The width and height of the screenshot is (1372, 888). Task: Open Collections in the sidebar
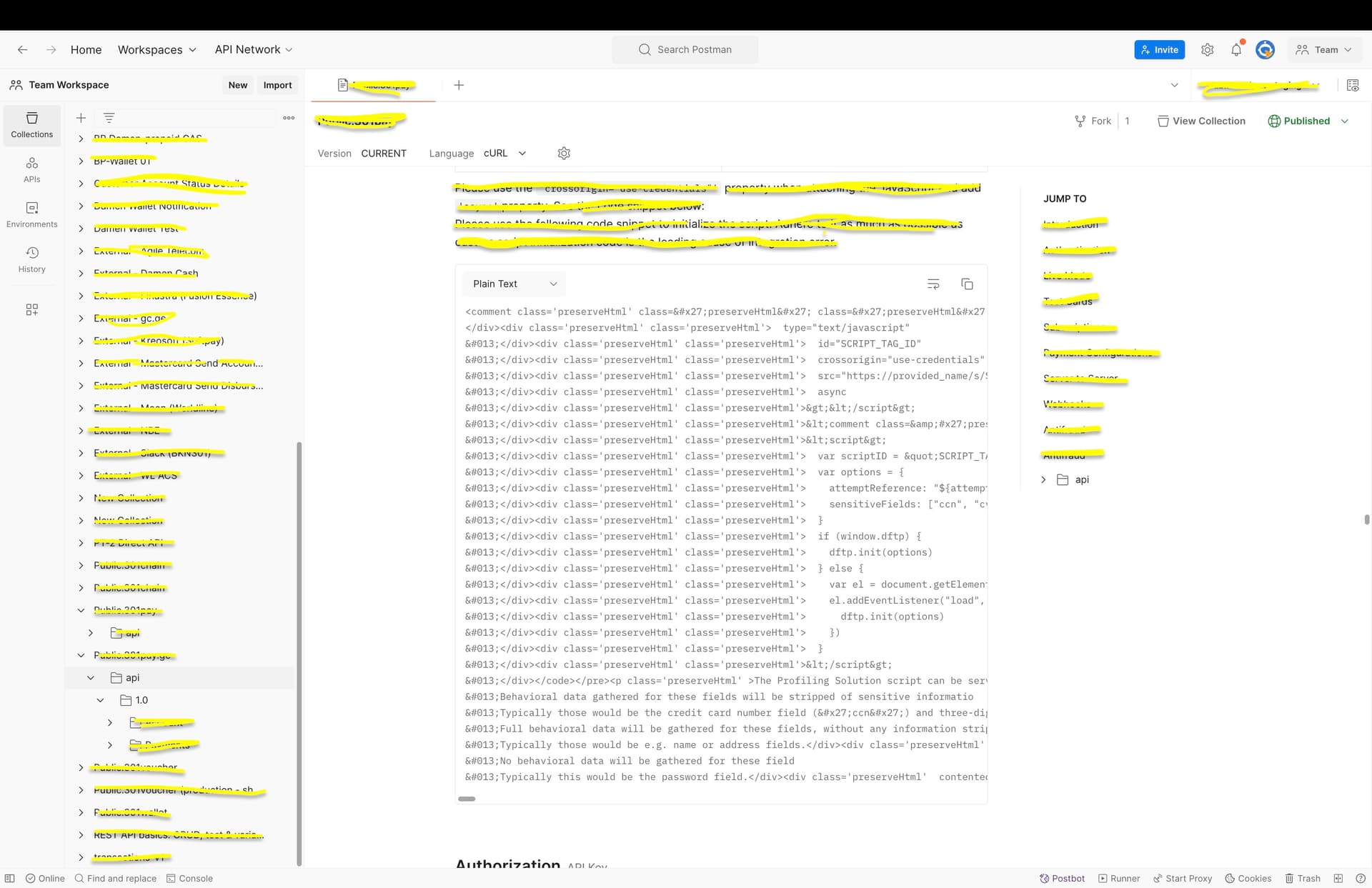coord(31,125)
